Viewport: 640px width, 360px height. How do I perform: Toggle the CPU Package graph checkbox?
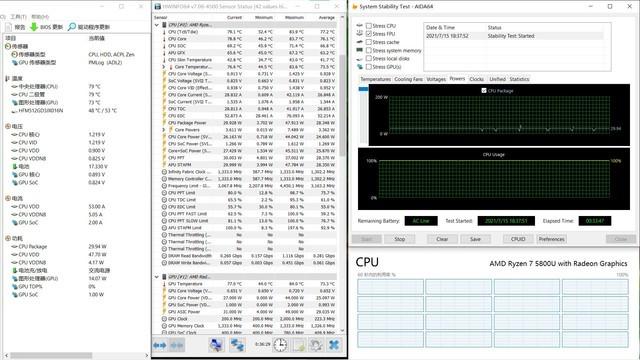click(x=484, y=91)
